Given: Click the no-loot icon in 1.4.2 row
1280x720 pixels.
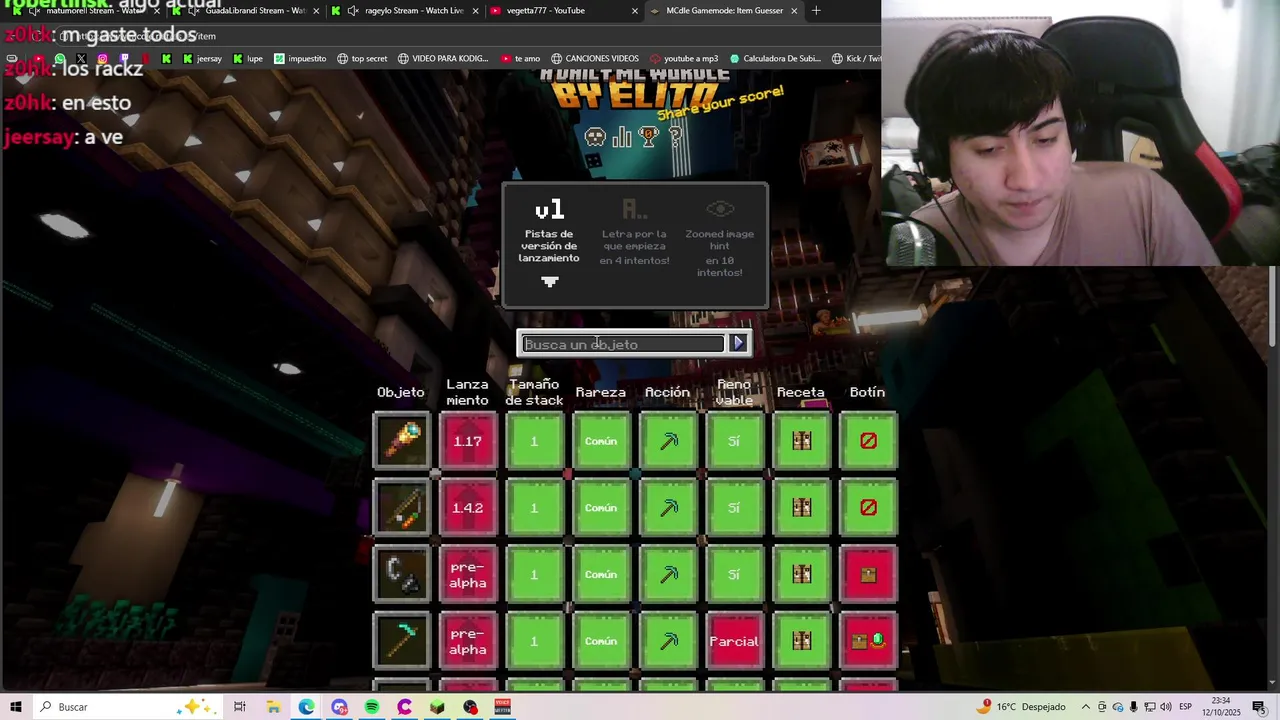Looking at the screenshot, I should [868, 508].
